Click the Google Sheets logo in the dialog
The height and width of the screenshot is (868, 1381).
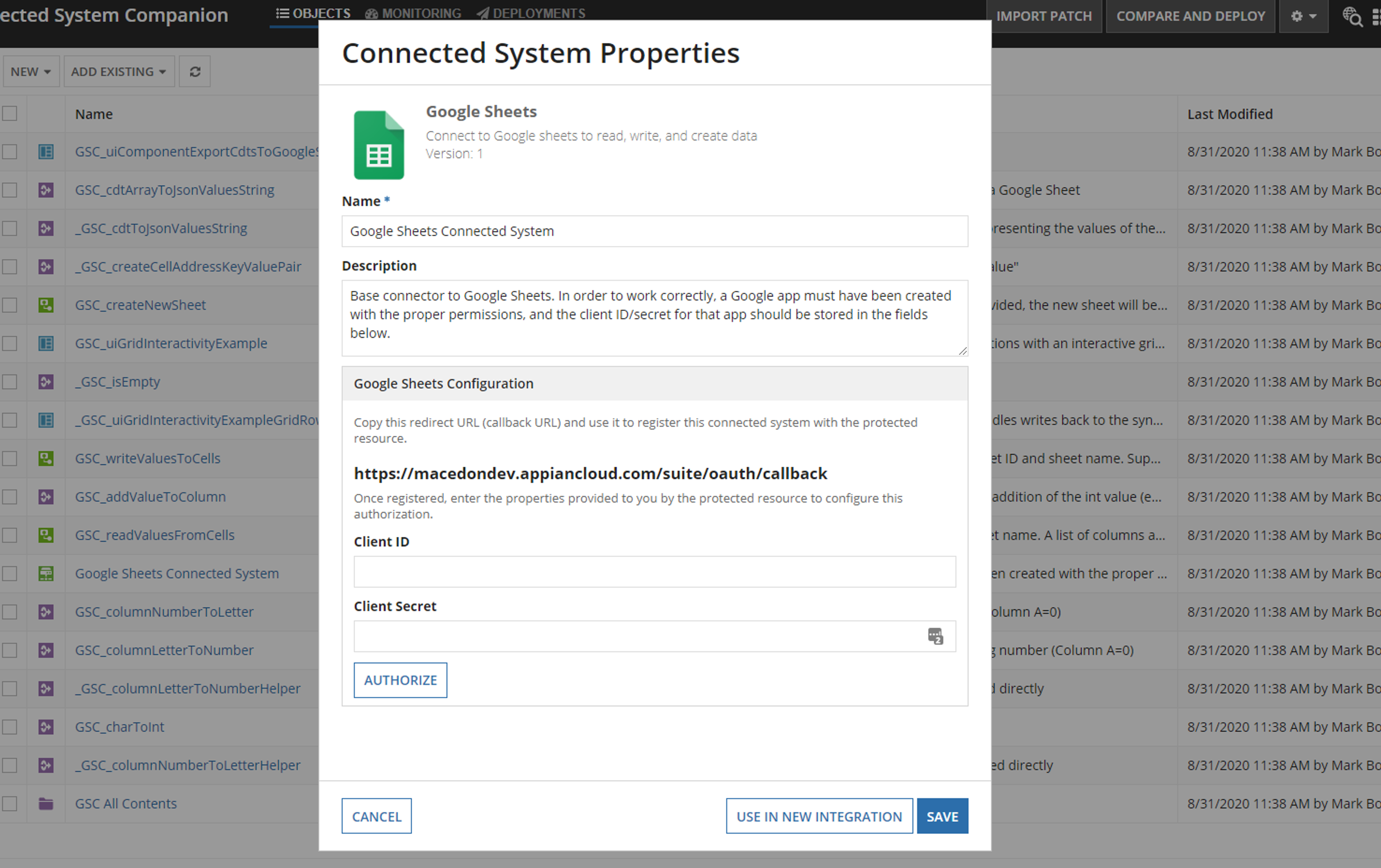379,145
